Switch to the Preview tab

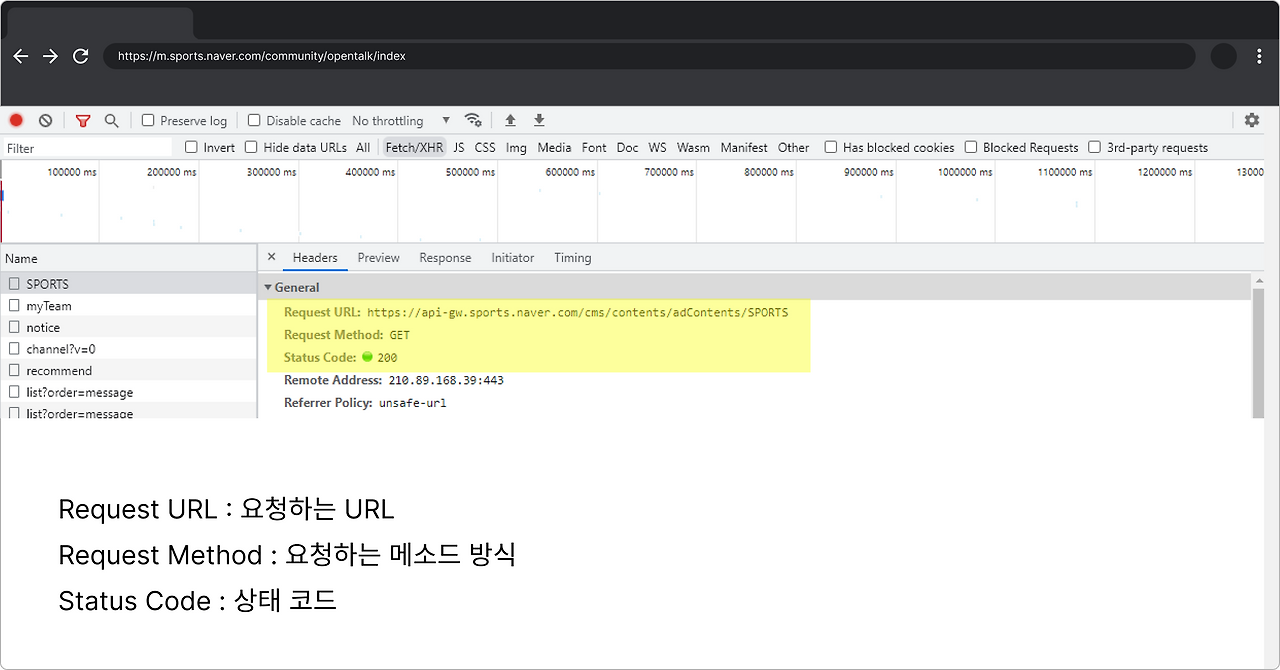pyautogui.click(x=378, y=257)
